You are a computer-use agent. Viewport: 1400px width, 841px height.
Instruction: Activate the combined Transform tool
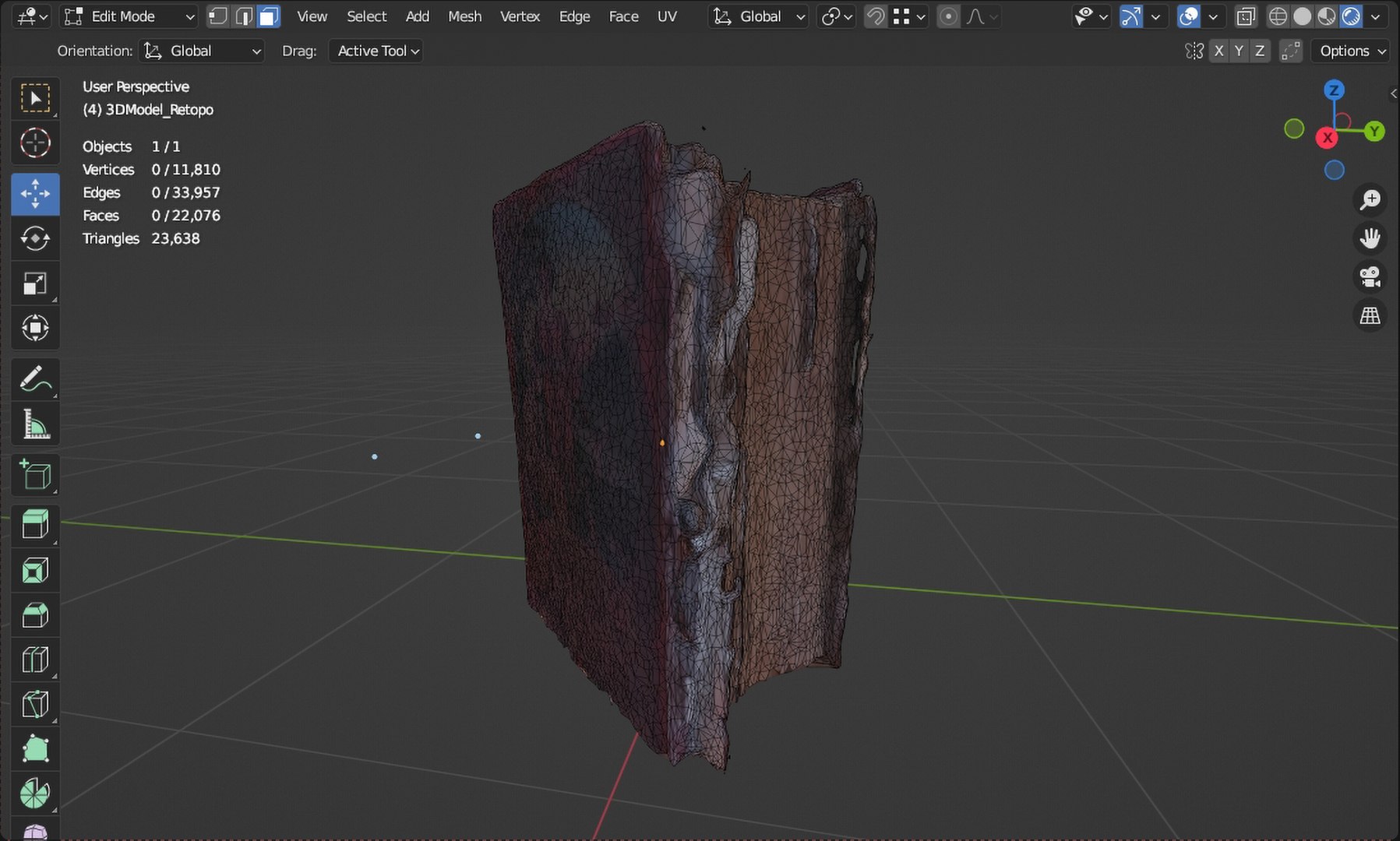click(35, 328)
